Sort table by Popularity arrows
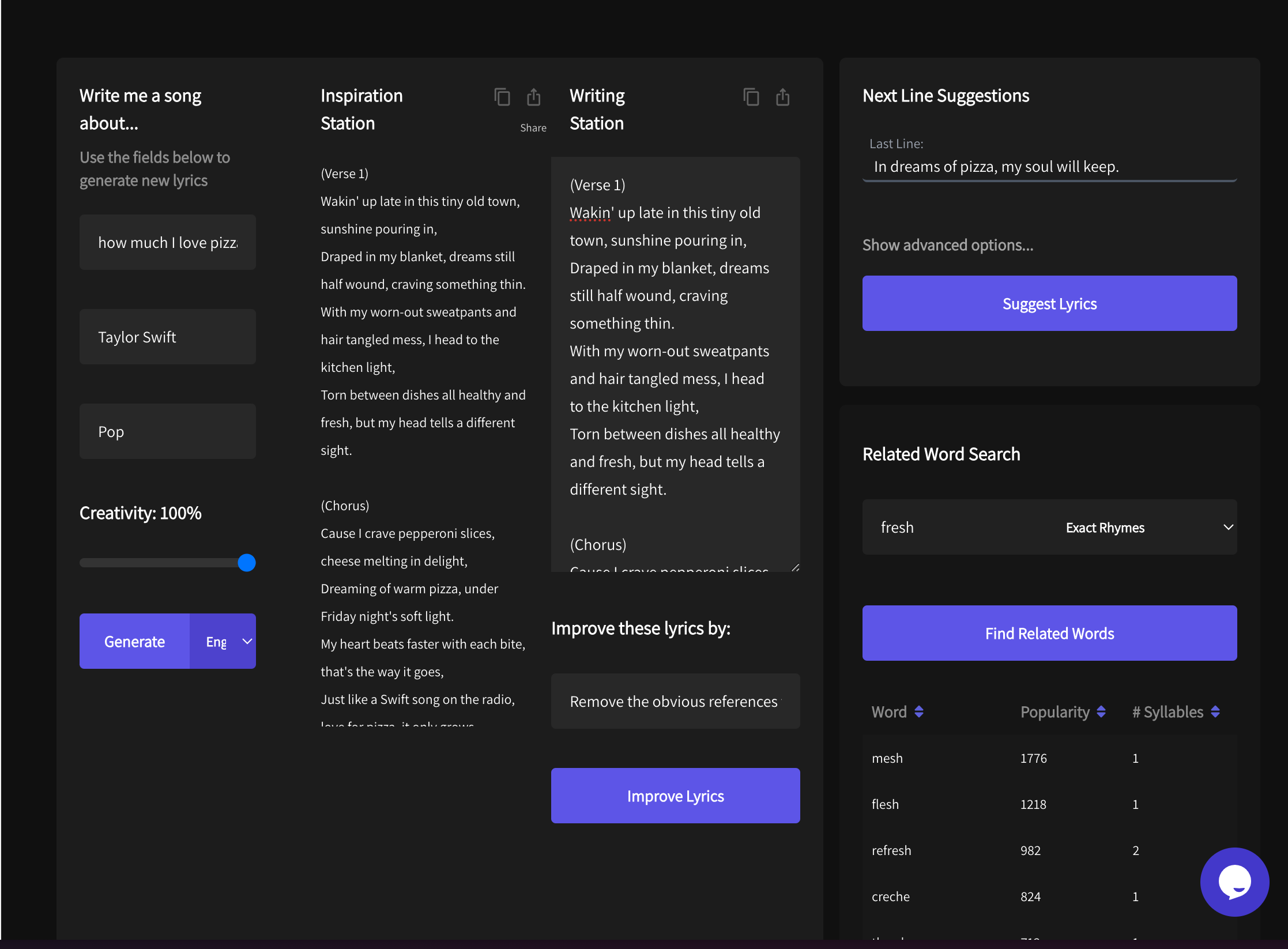The image size is (1288, 949). pos(1101,712)
